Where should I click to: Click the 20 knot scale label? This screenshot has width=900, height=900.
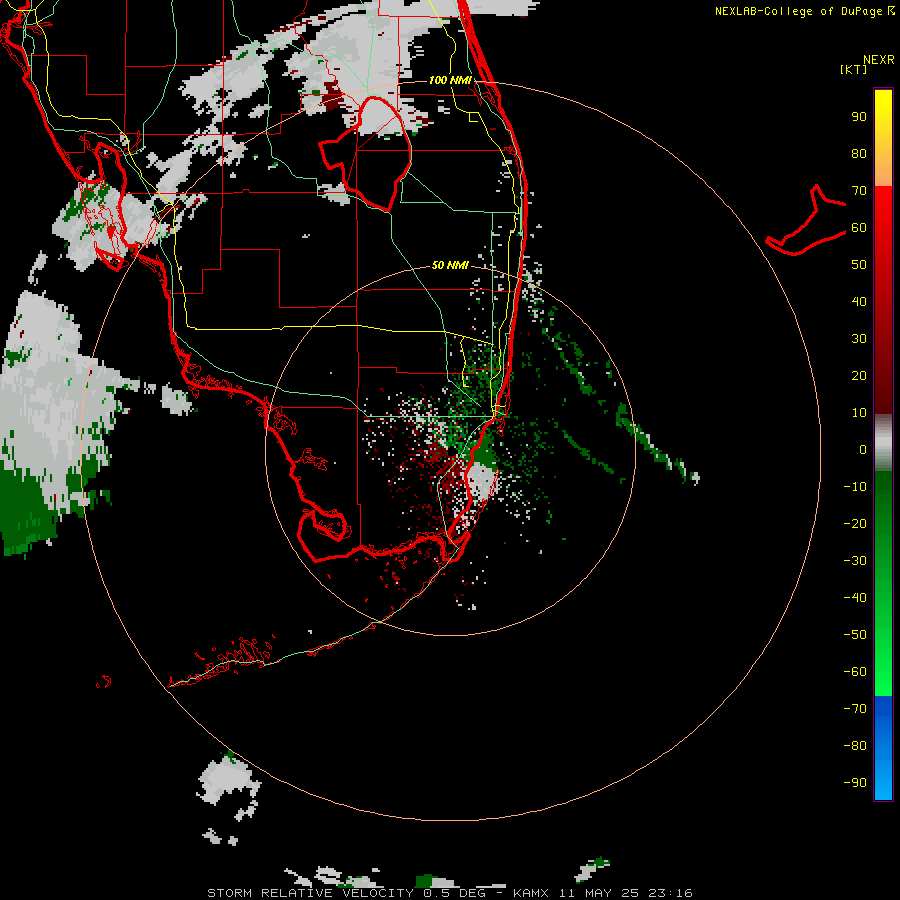click(859, 376)
